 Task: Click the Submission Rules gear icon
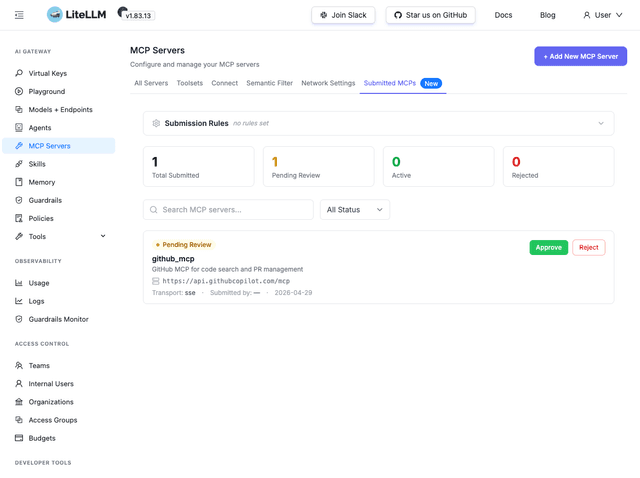[x=156, y=123]
